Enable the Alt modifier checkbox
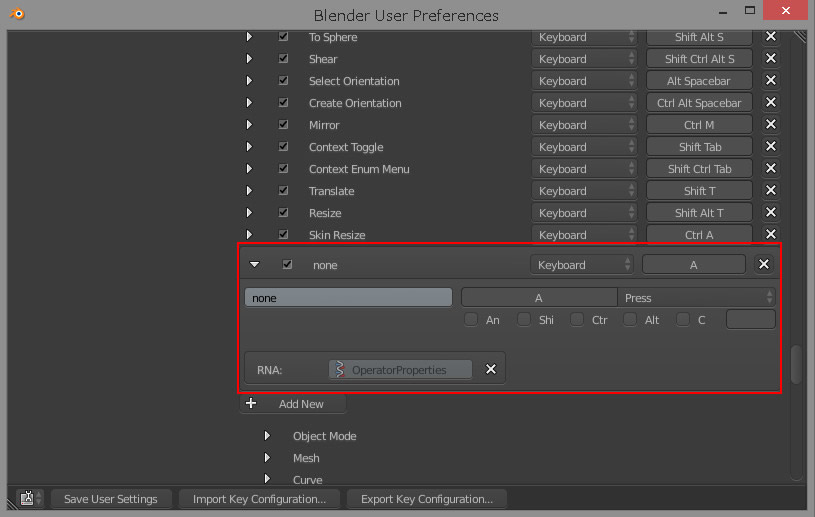The height and width of the screenshot is (517, 815). [630, 320]
